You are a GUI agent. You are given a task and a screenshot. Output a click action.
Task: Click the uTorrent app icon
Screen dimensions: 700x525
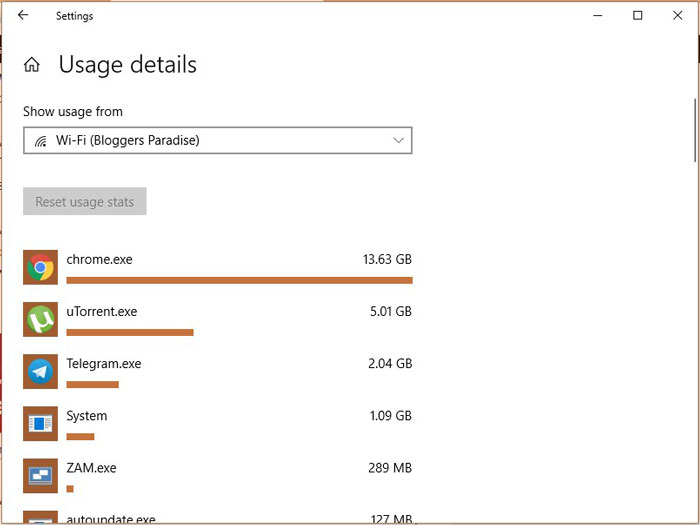[x=41, y=319]
